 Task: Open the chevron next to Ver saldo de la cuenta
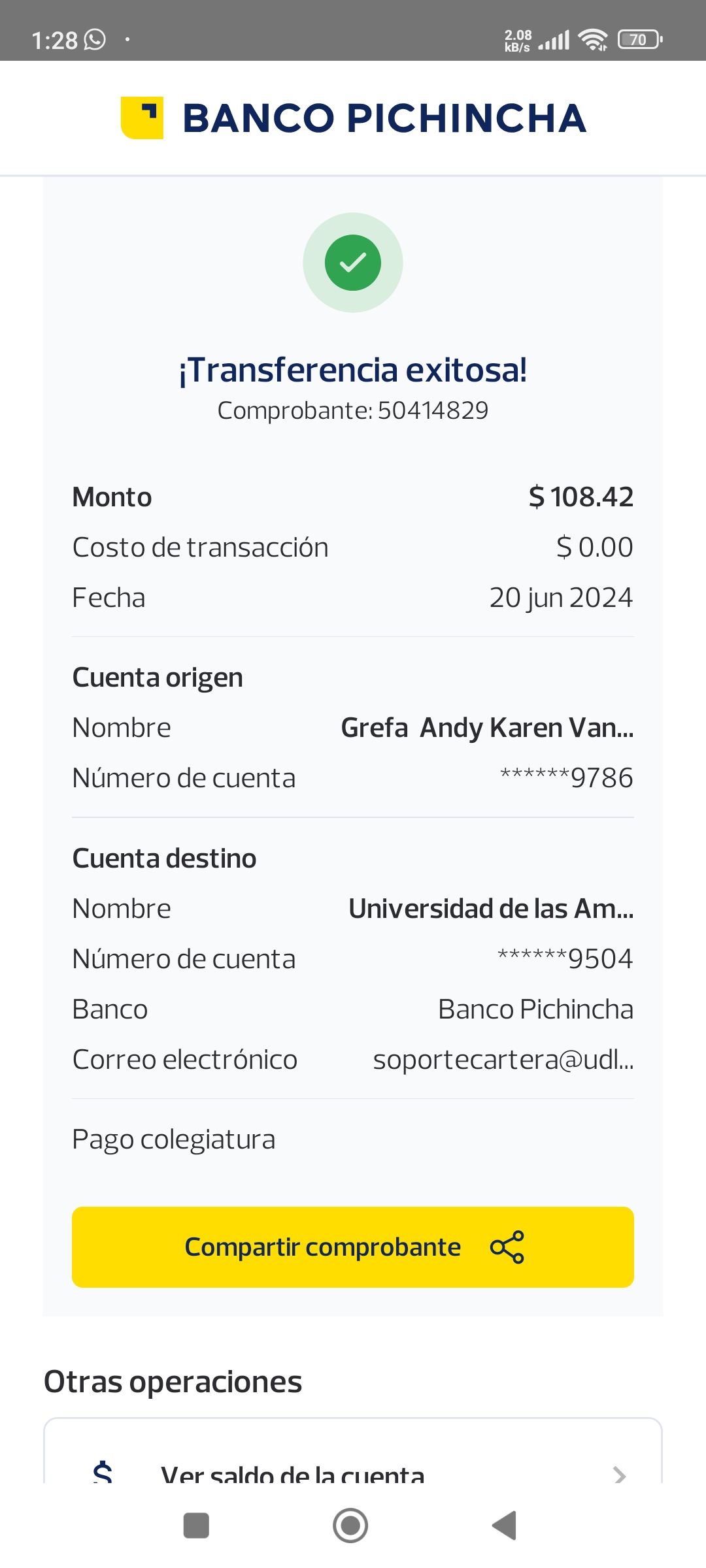(619, 1475)
